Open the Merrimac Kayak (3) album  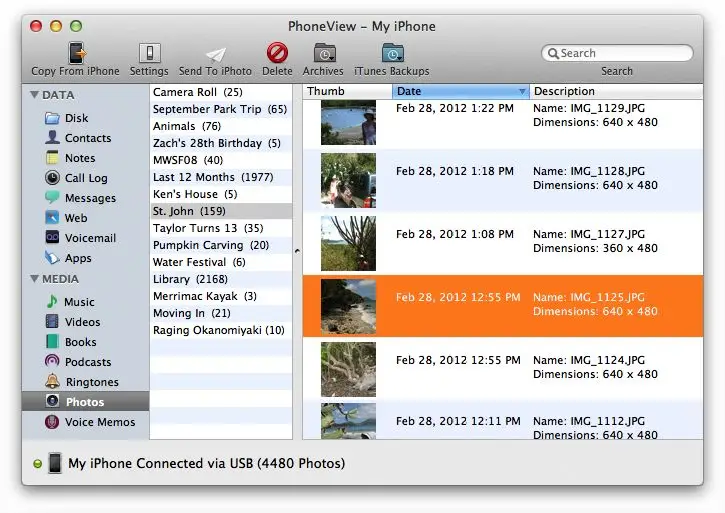pos(221,296)
